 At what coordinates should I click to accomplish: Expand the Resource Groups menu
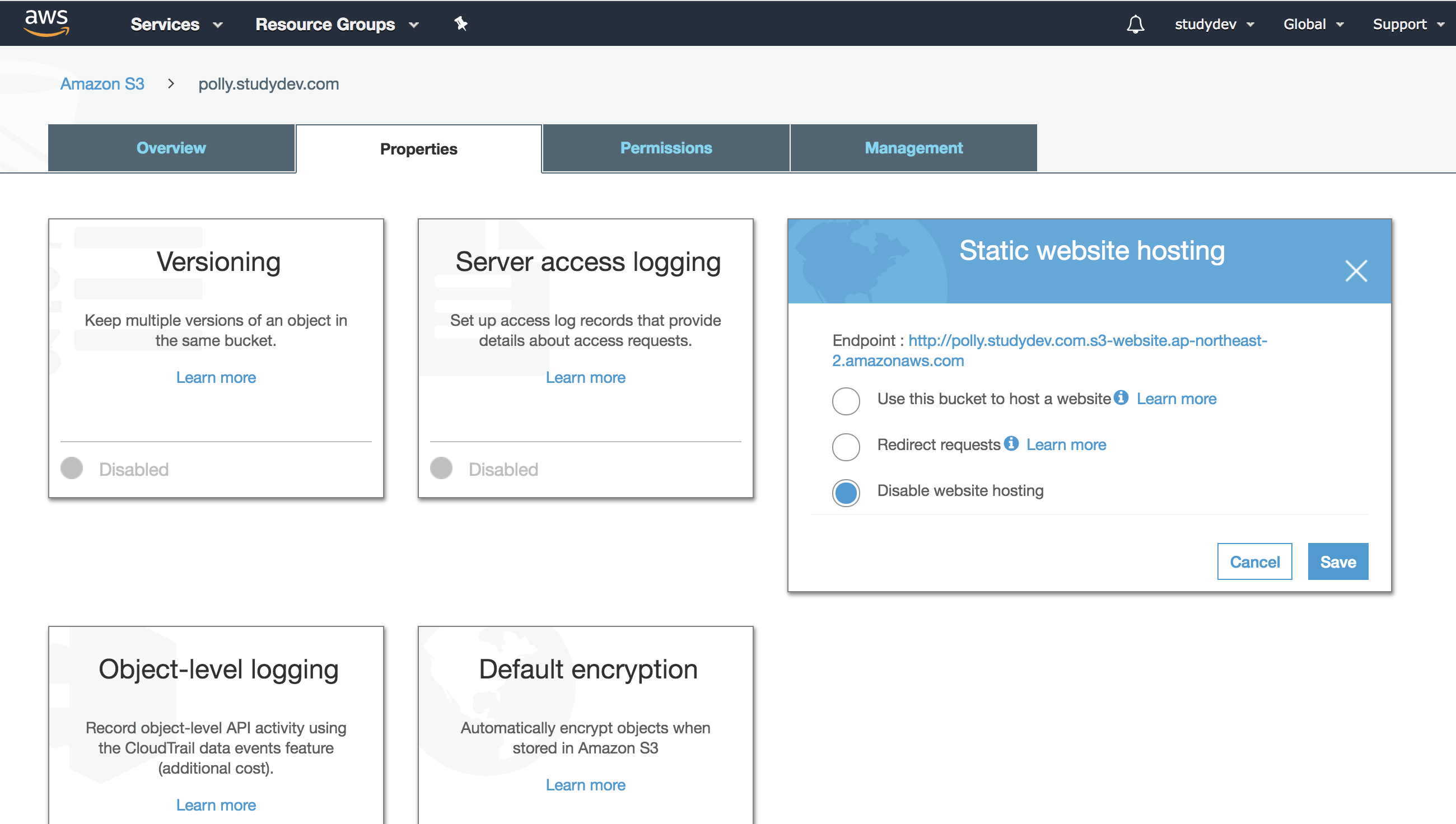tap(337, 24)
